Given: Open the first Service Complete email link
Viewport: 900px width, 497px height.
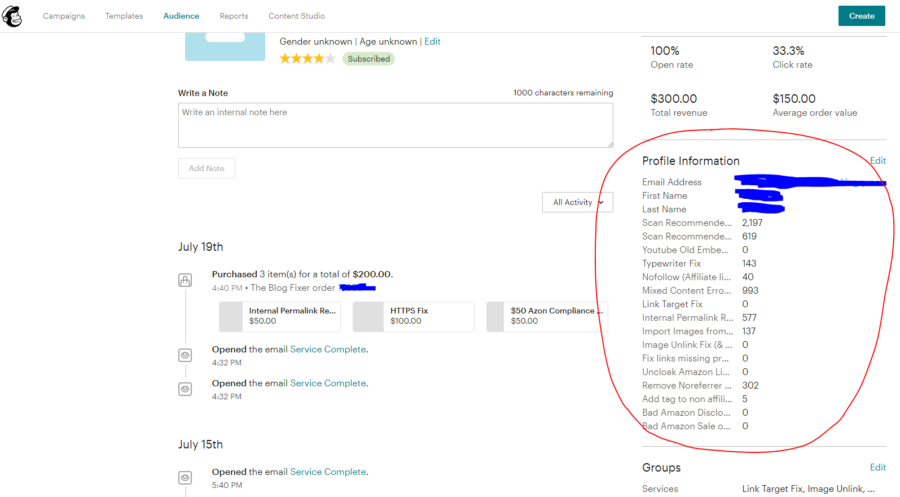Looking at the screenshot, I should [x=328, y=349].
